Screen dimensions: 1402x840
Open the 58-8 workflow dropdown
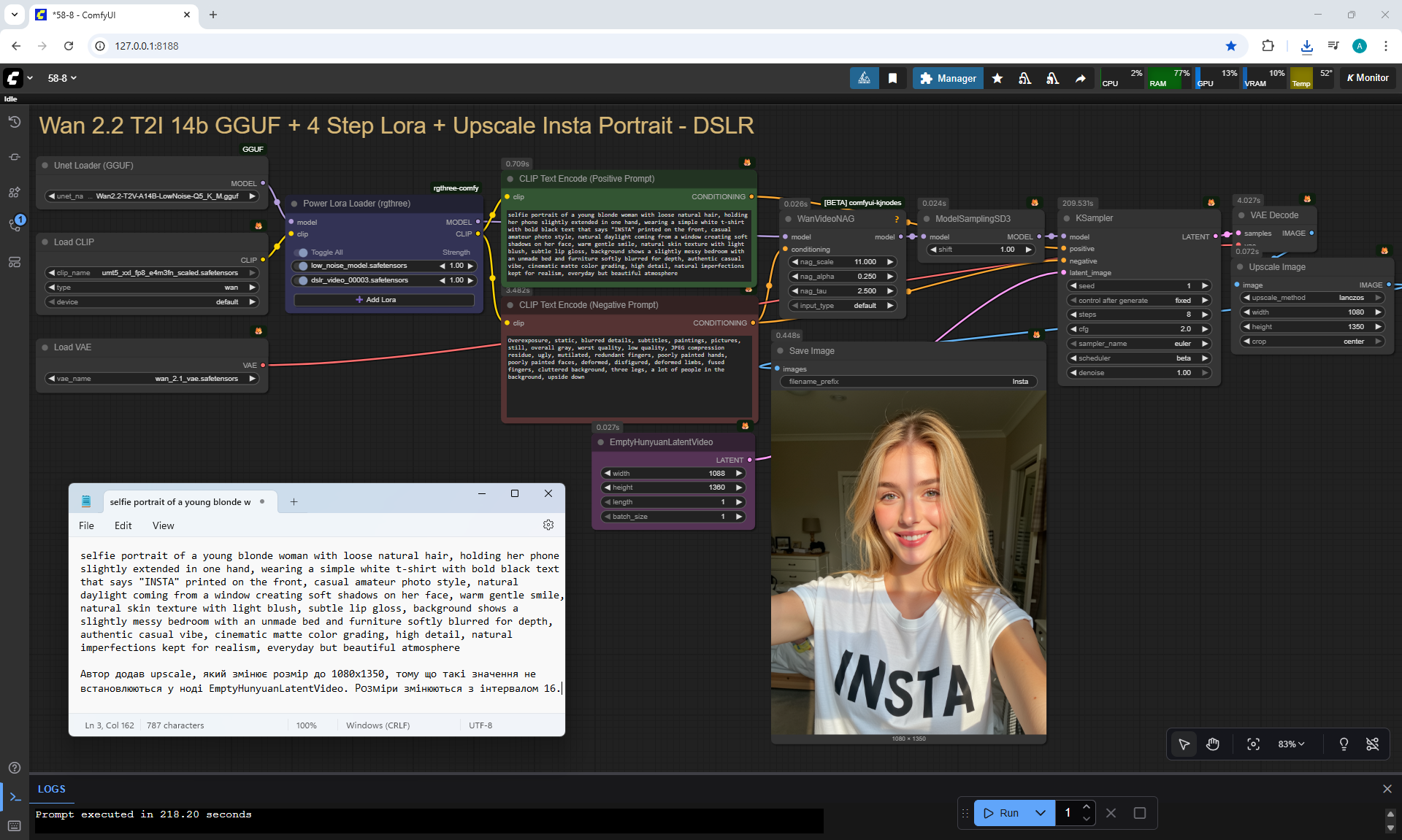pos(62,78)
